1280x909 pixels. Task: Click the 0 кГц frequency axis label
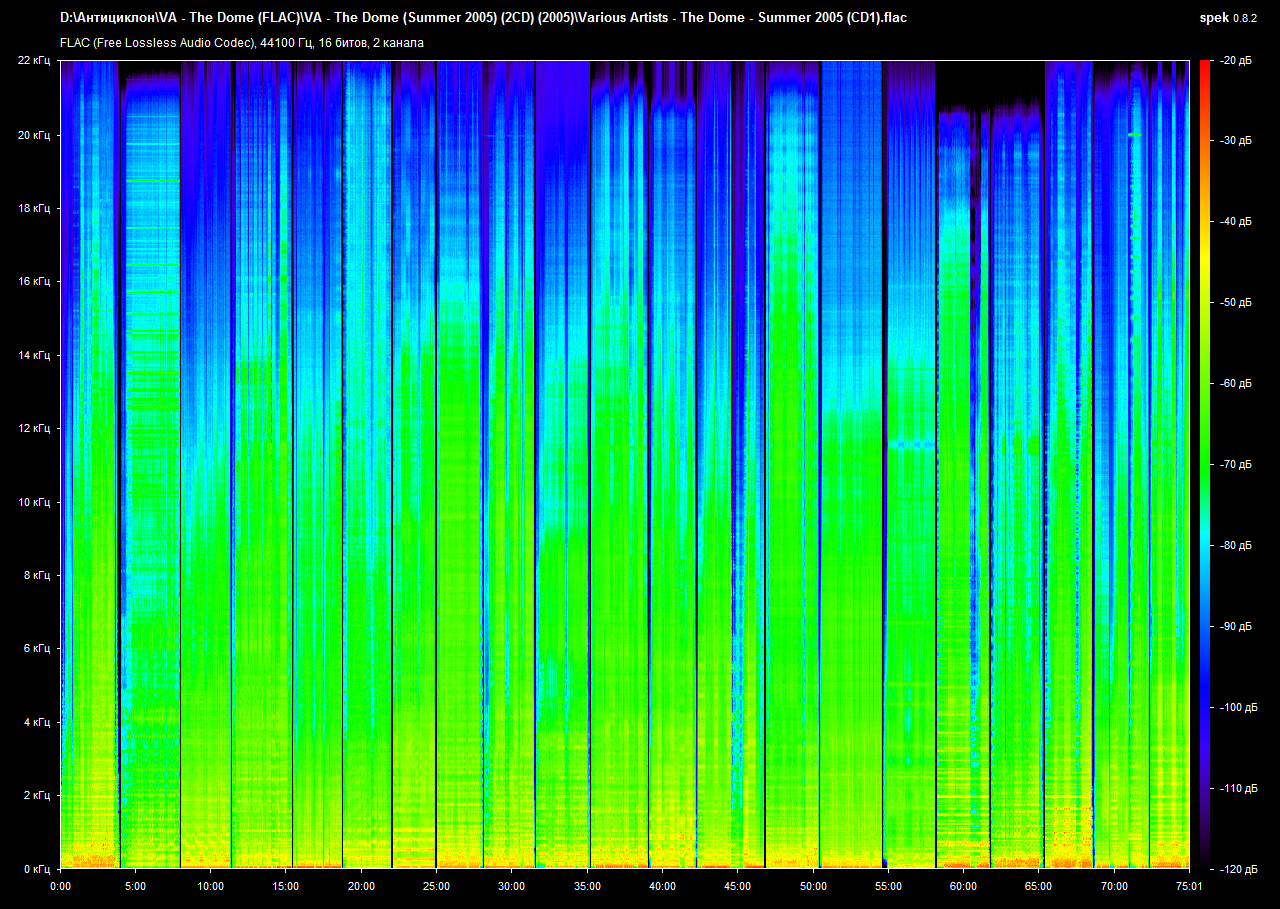point(37,869)
